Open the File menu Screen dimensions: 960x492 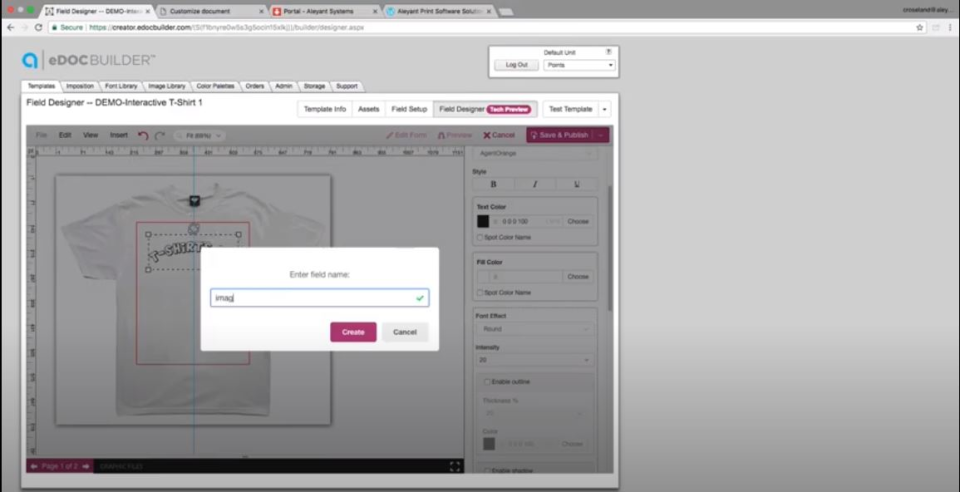pyautogui.click(x=41, y=135)
